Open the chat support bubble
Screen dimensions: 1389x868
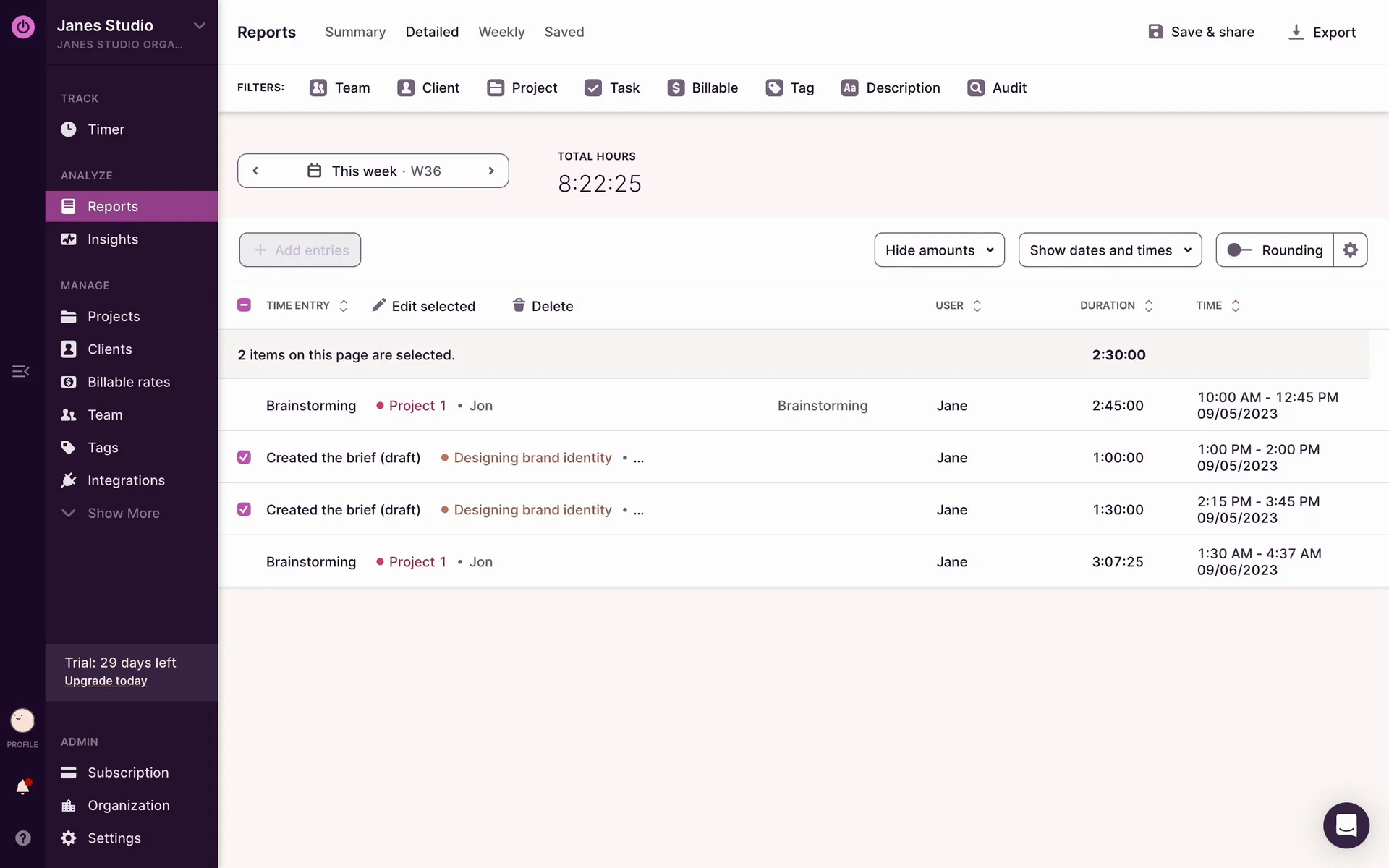(1346, 825)
